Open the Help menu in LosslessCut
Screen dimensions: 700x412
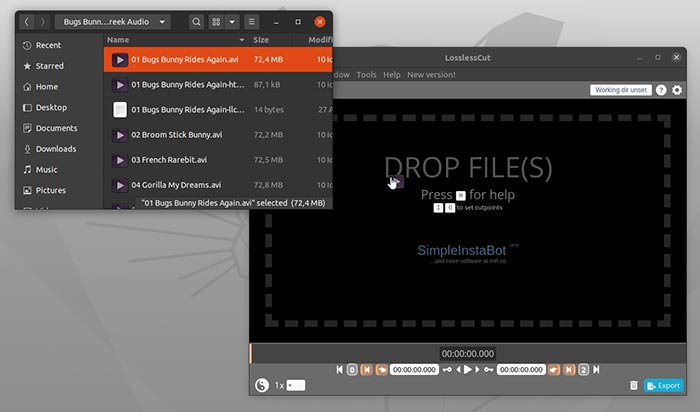[392, 75]
